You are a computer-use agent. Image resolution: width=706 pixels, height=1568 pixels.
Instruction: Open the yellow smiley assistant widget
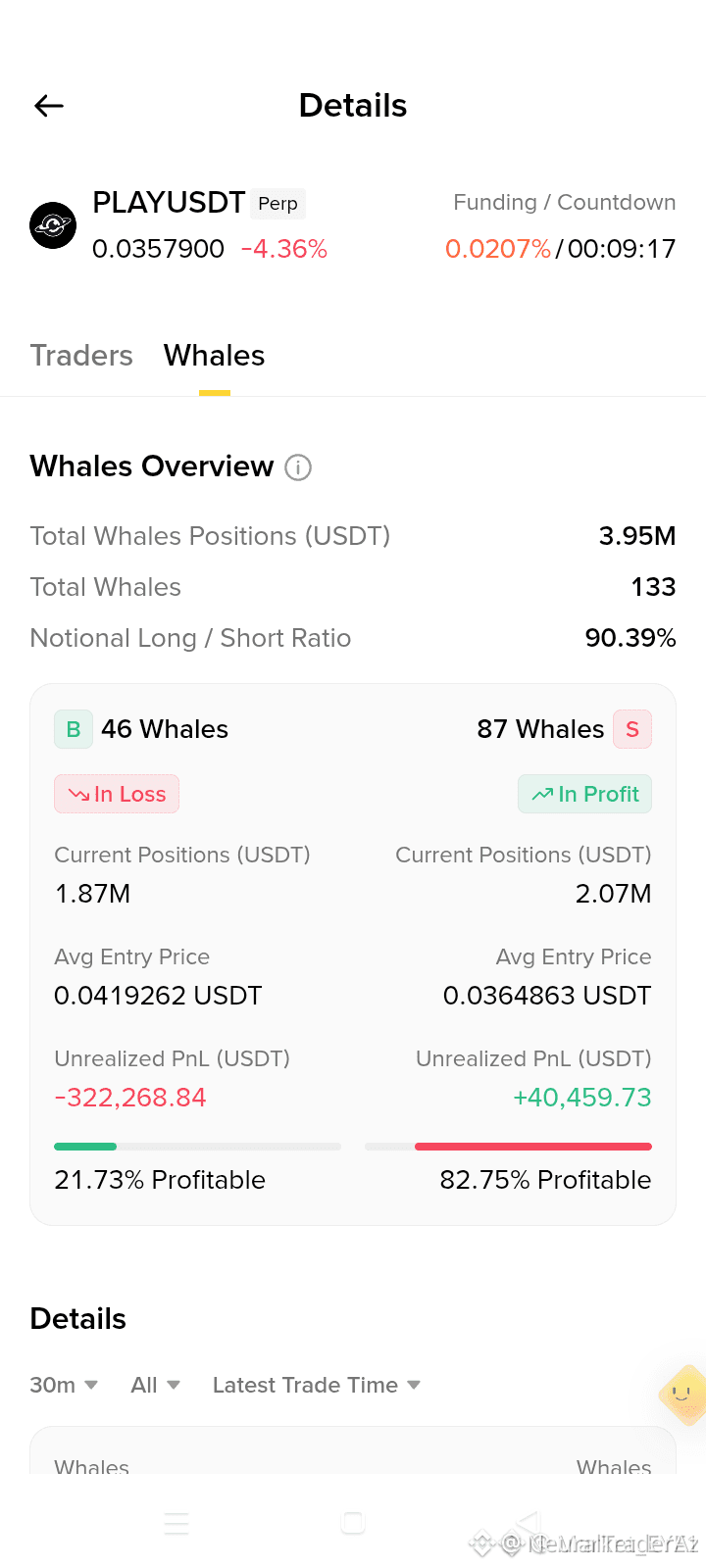coord(683,1395)
